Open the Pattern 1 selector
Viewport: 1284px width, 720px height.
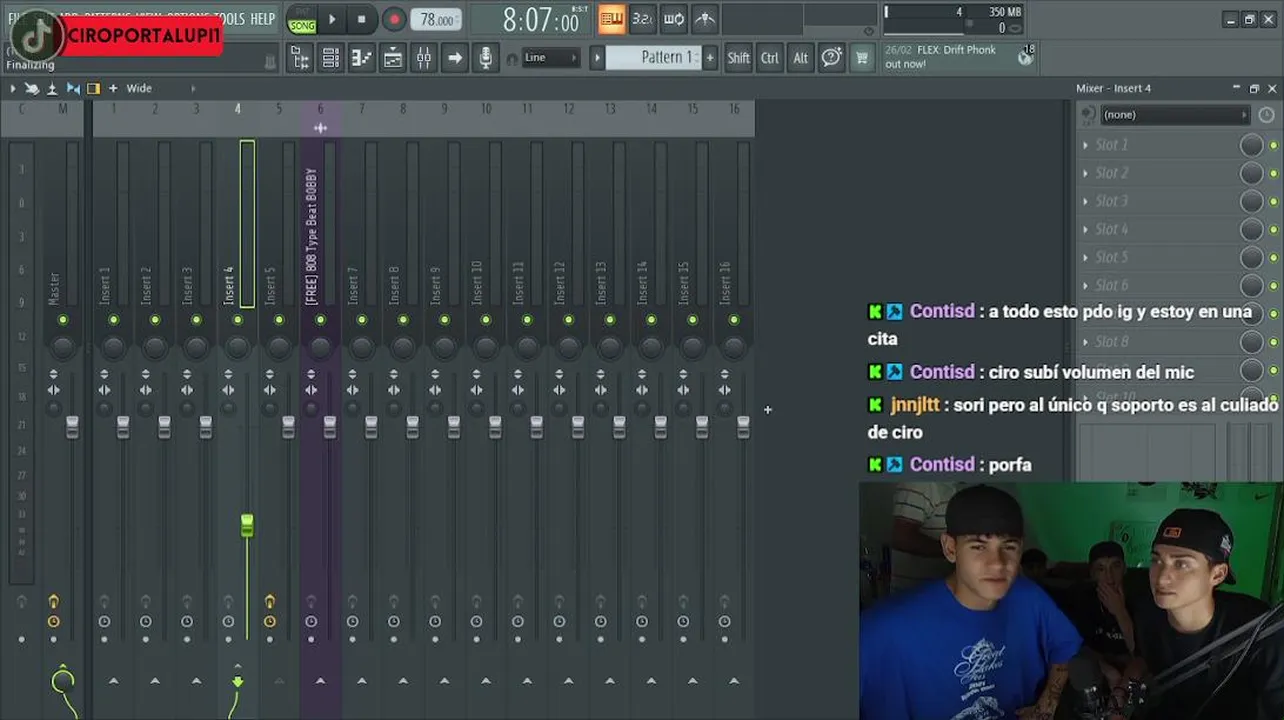[x=653, y=58]
